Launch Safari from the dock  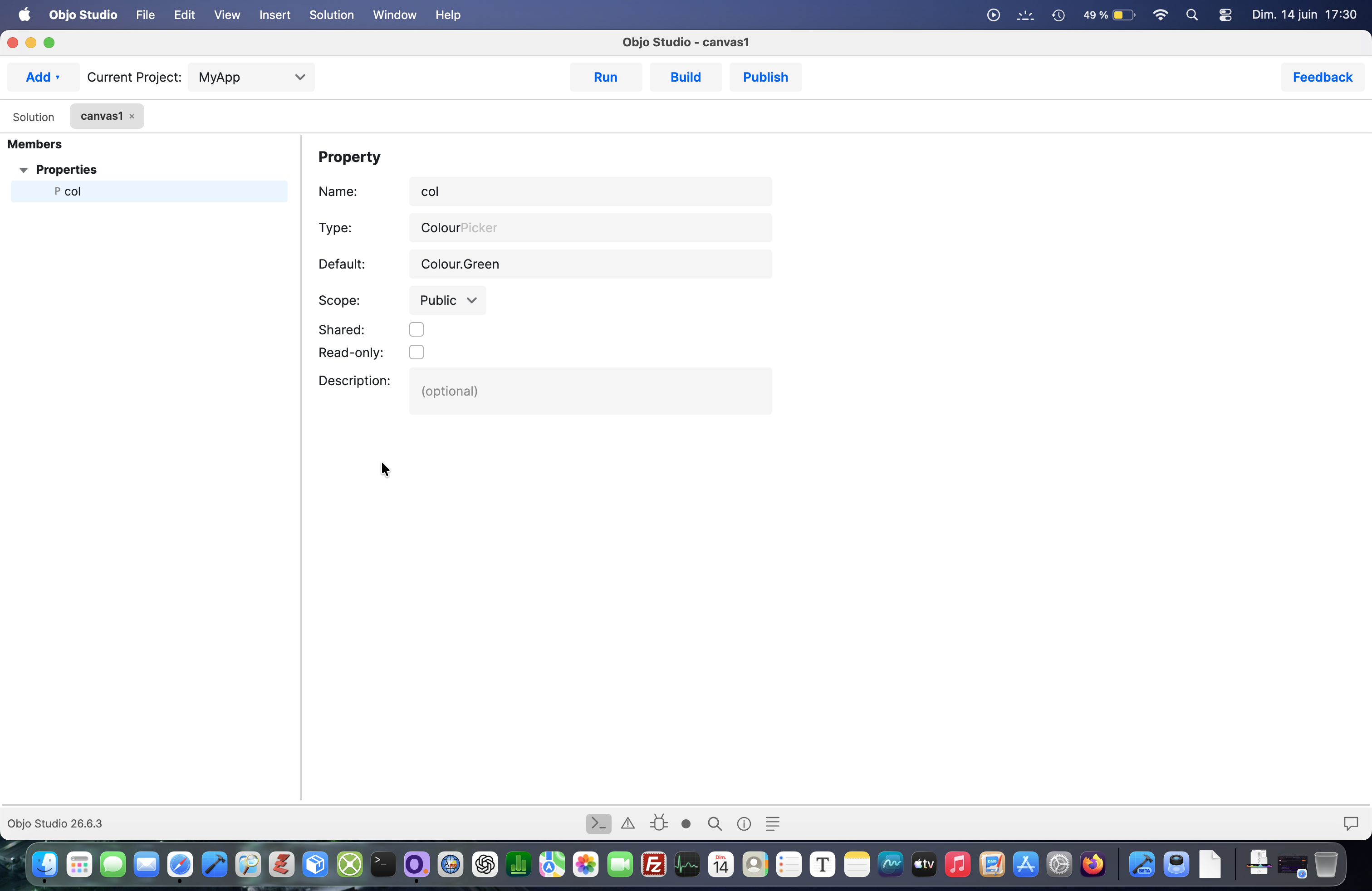click(x=180, y=865)
